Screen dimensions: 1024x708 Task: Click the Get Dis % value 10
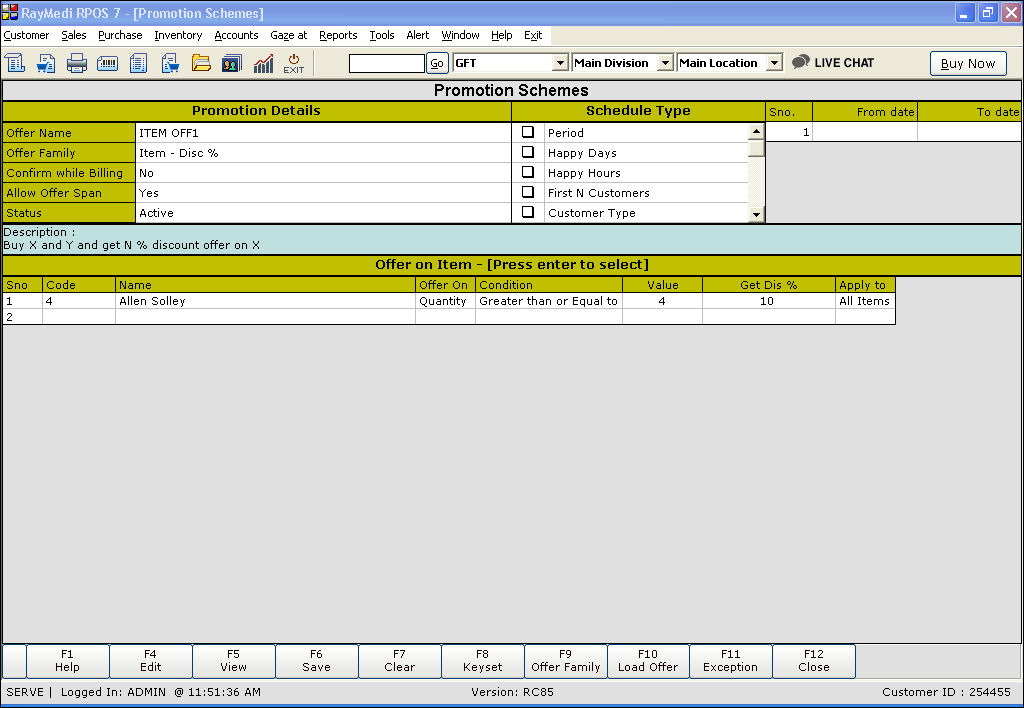[769, 301]
